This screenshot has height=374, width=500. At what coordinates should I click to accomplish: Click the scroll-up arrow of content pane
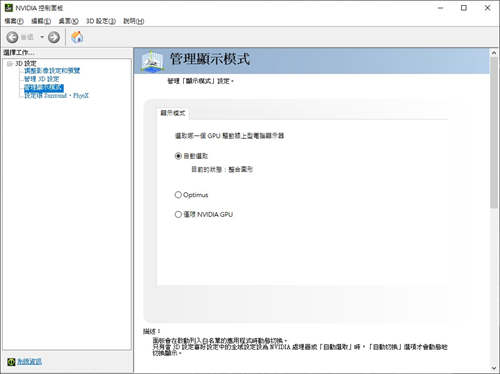coord(494,53)
